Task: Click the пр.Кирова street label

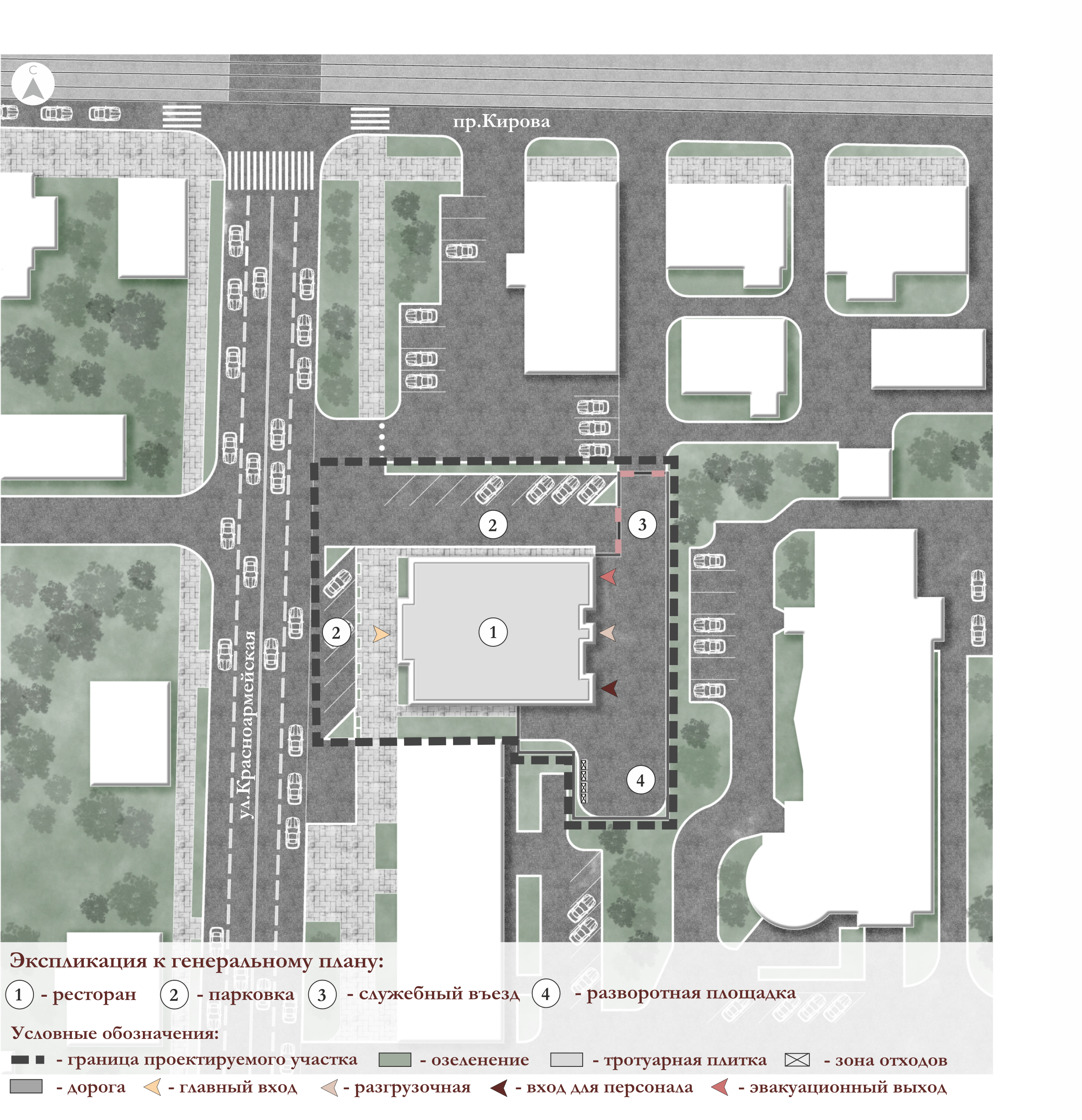Action: coord(501,122)
